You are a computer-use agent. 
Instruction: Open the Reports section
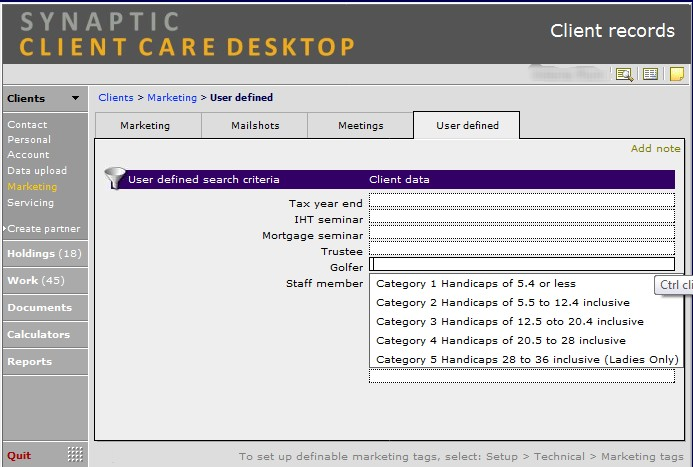[45, 361]
